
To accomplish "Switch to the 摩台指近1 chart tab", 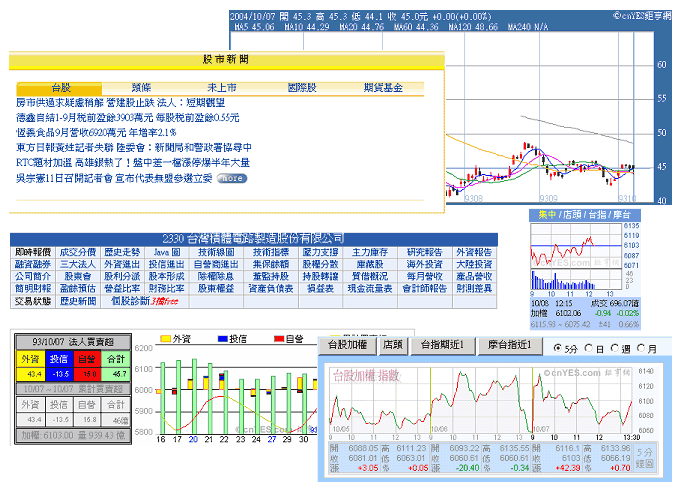I will coord(510,345).
